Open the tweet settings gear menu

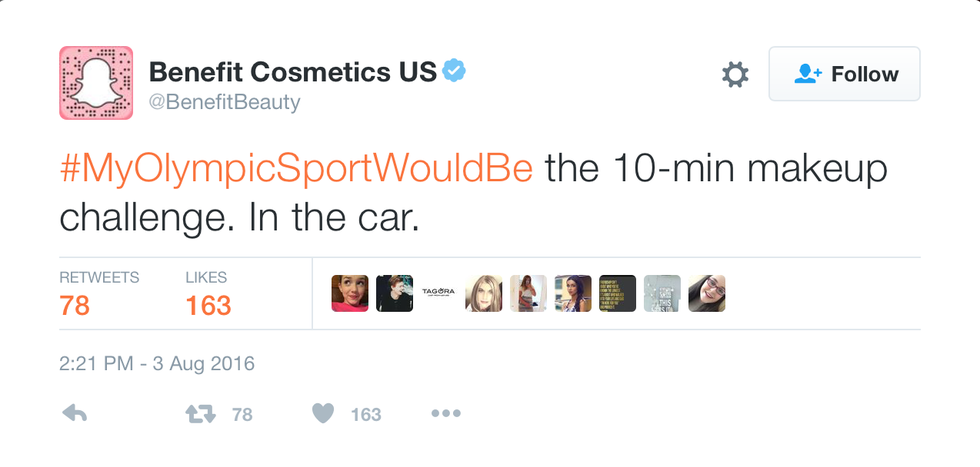click(x=735, y=74)
